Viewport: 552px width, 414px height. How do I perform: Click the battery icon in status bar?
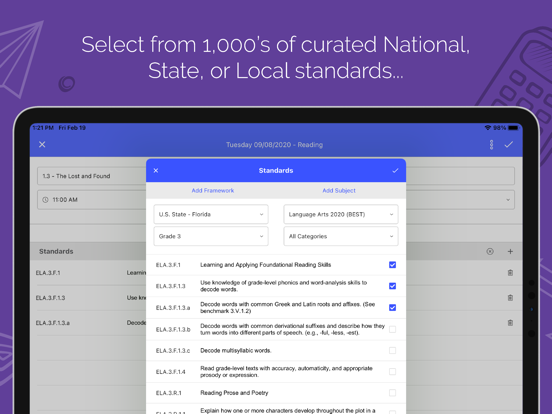(x=514, y=128)
